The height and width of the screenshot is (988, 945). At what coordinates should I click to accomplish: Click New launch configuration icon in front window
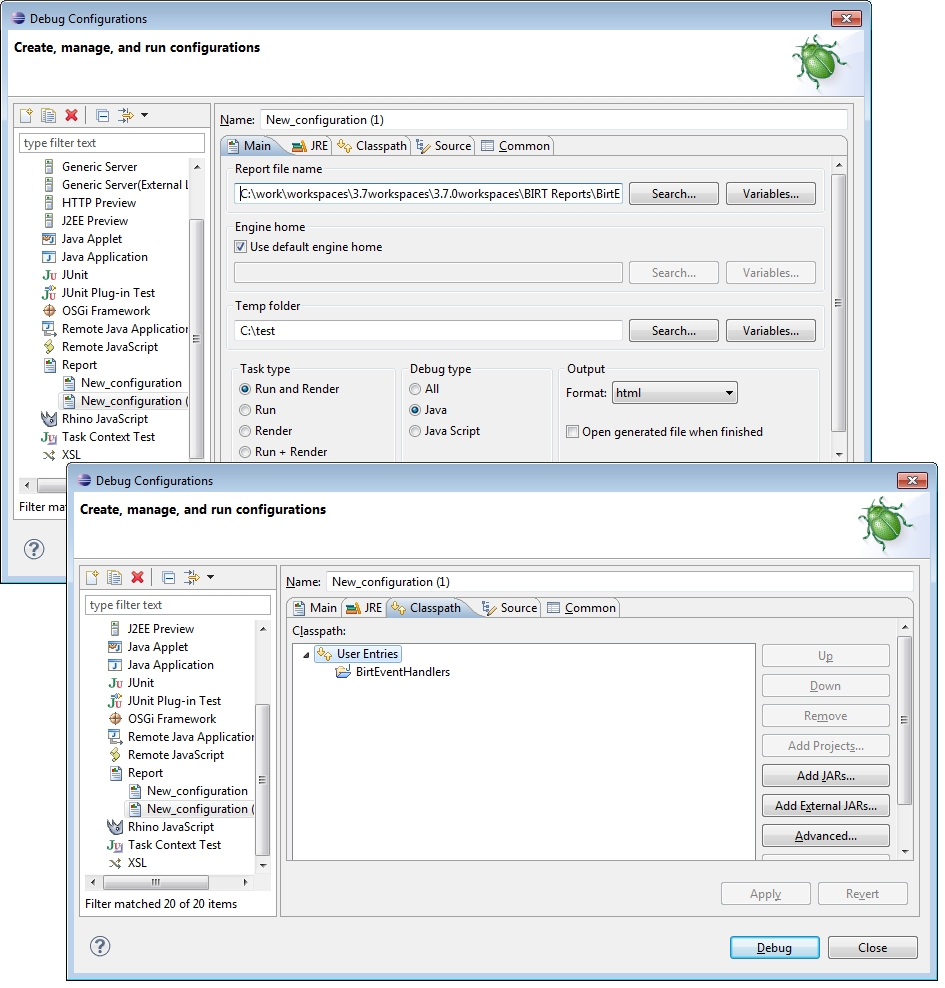click(x=93, y=577)
